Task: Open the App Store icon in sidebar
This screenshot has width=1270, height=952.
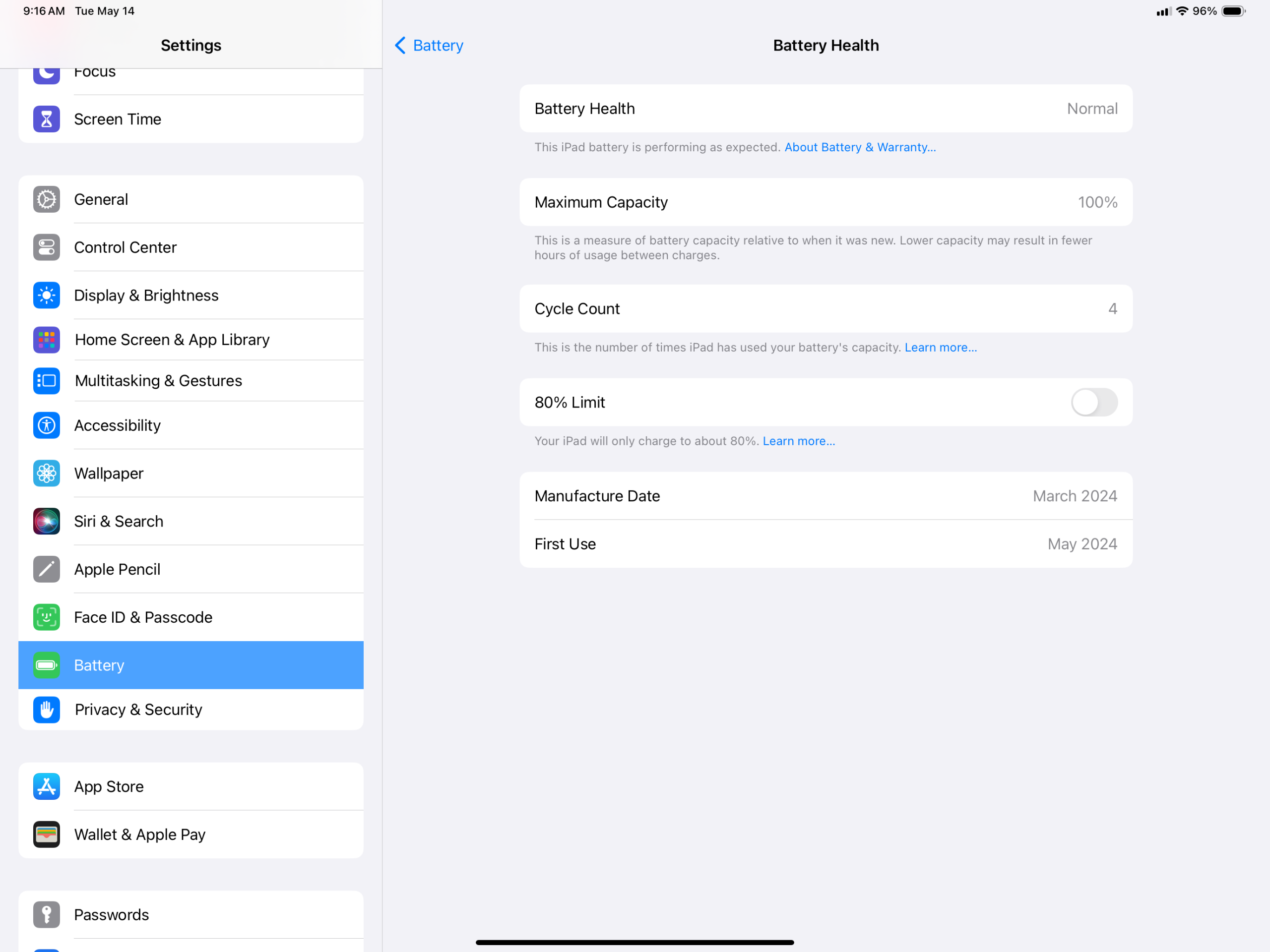Action: (46, 786)
